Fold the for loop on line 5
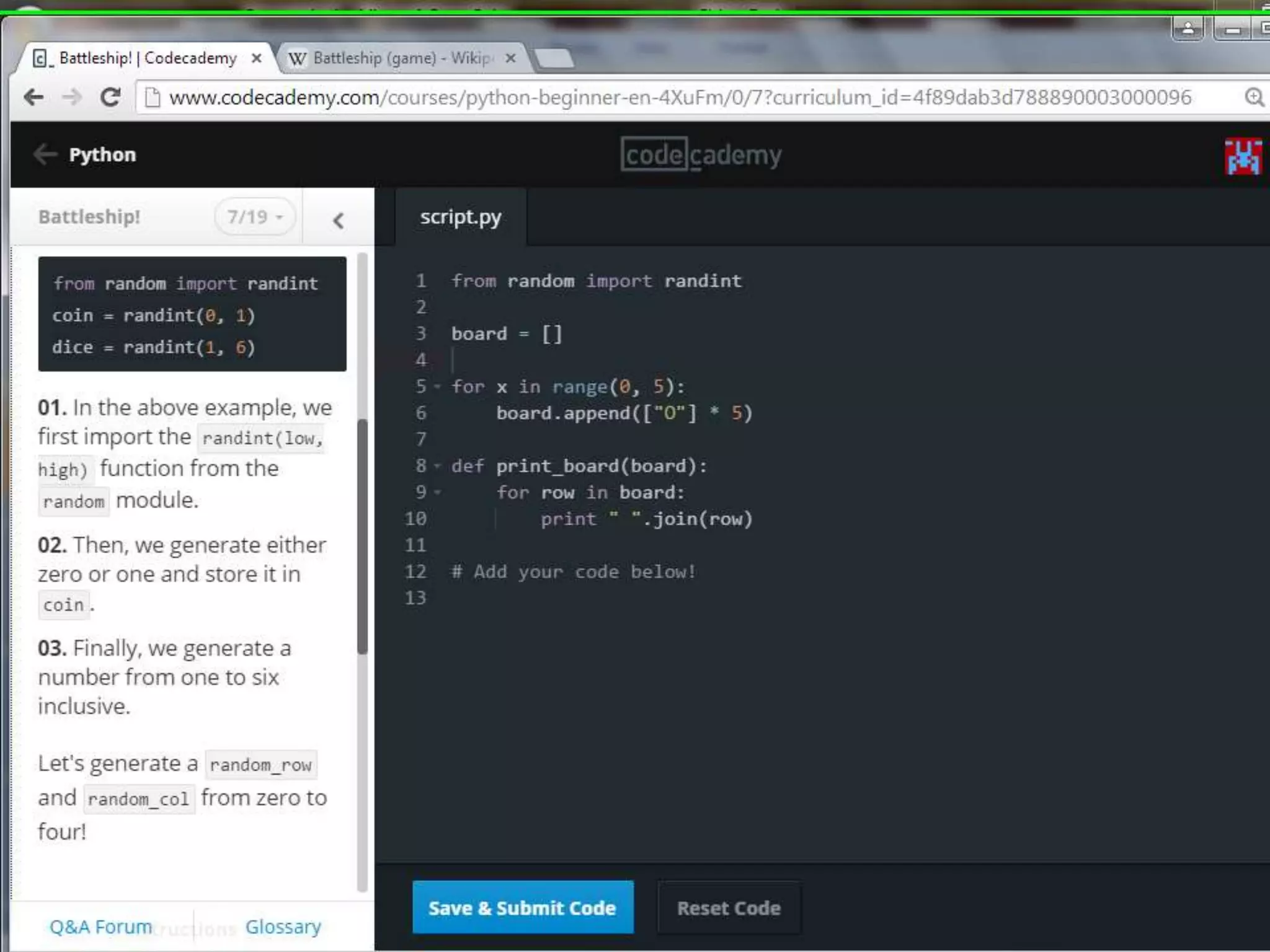Image resolution: width=1270 pixels, height=952 pixels. (438, 387)
